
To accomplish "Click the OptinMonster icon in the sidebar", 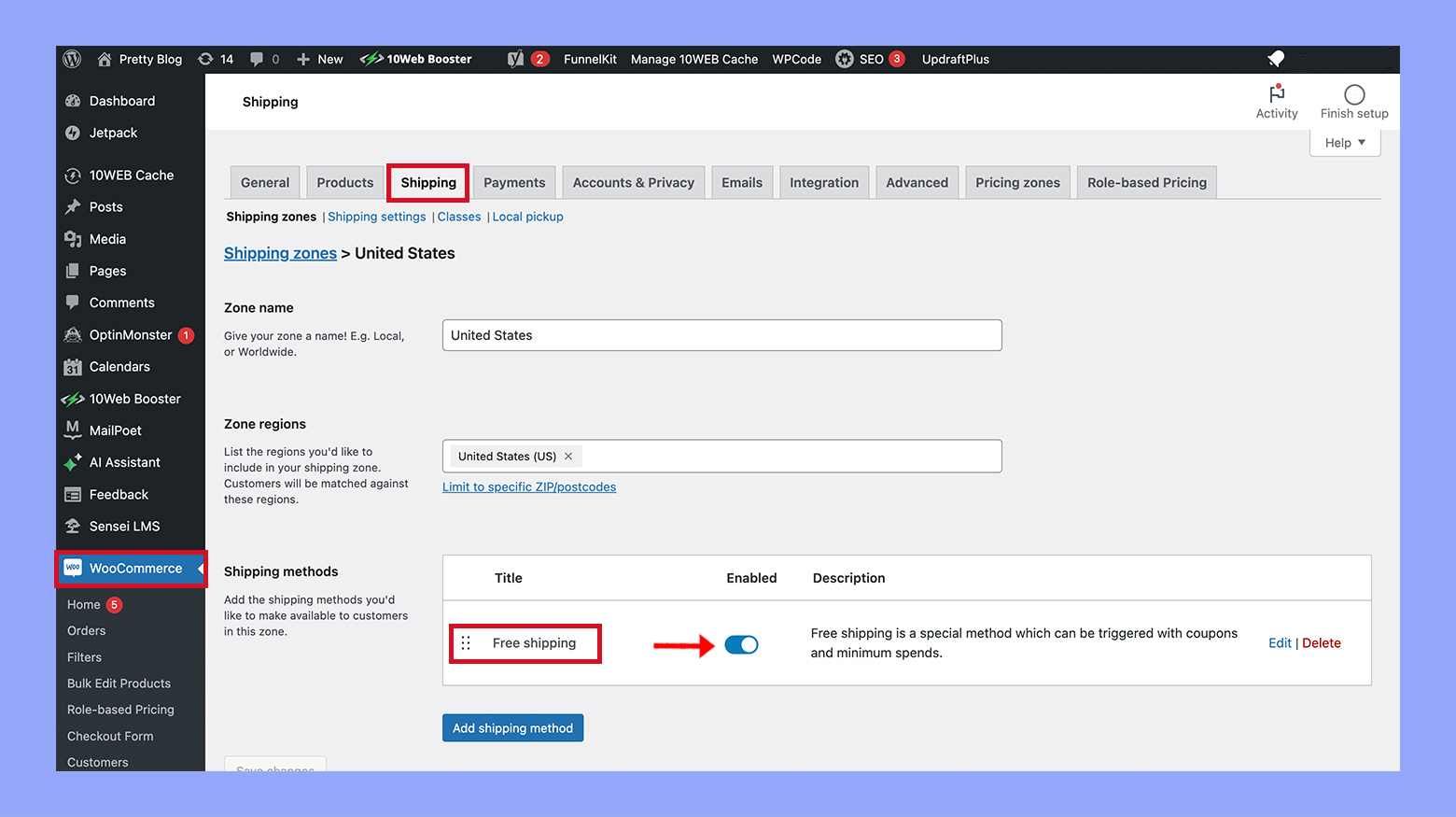I will (73, 334).
